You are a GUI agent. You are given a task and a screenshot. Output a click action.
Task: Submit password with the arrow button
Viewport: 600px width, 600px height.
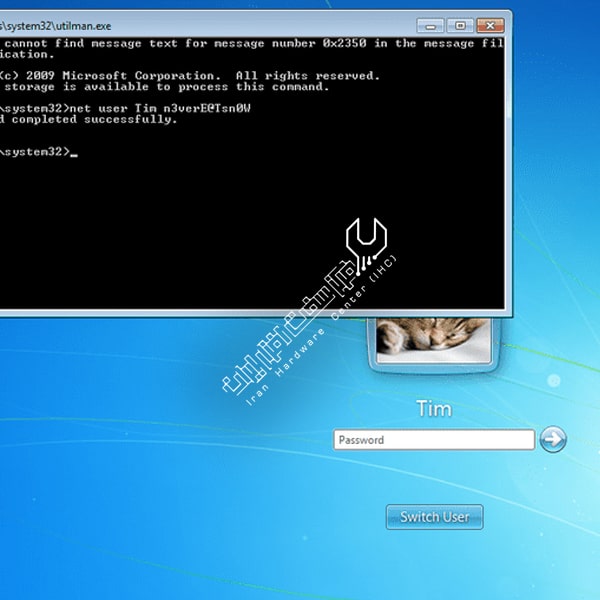553,439
